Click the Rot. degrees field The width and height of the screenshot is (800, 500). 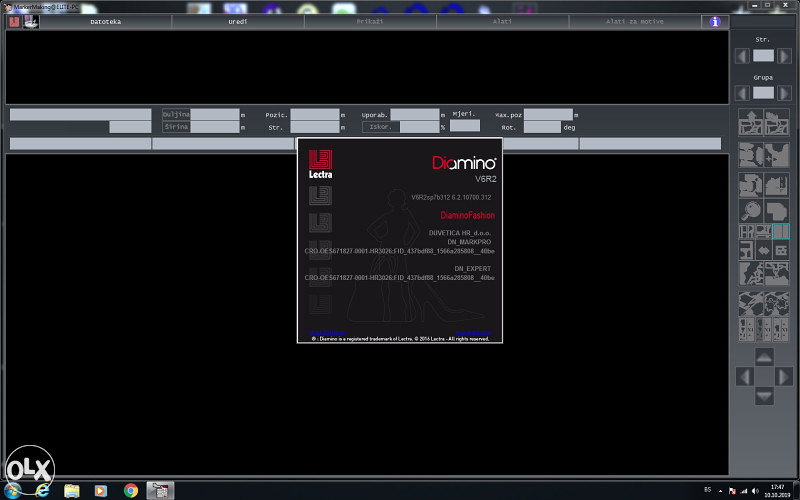(542, 127)
